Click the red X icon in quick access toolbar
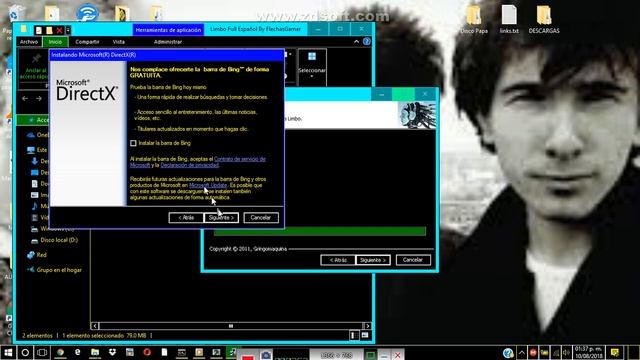Screen dimensions: 640x360 tap(60, 30)
